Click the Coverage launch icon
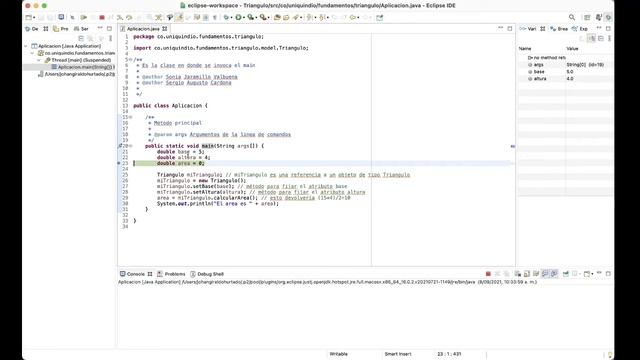Screen dimensions: 640x360 pos(250,18)
